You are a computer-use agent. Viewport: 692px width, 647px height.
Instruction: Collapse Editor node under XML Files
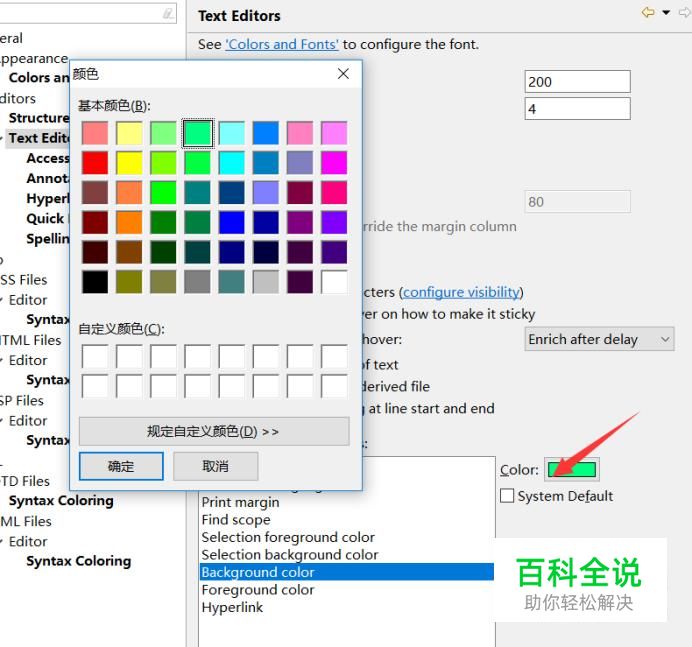pos(2,542)
